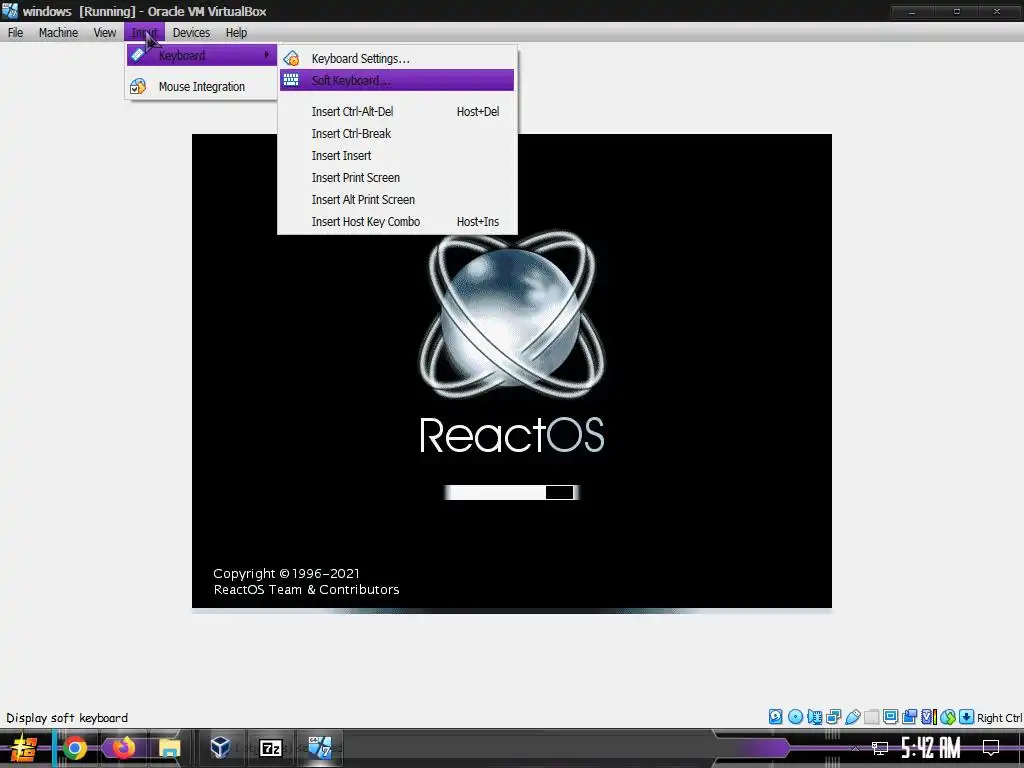
Task: Open the Devices menu
Action: (191, 33)
